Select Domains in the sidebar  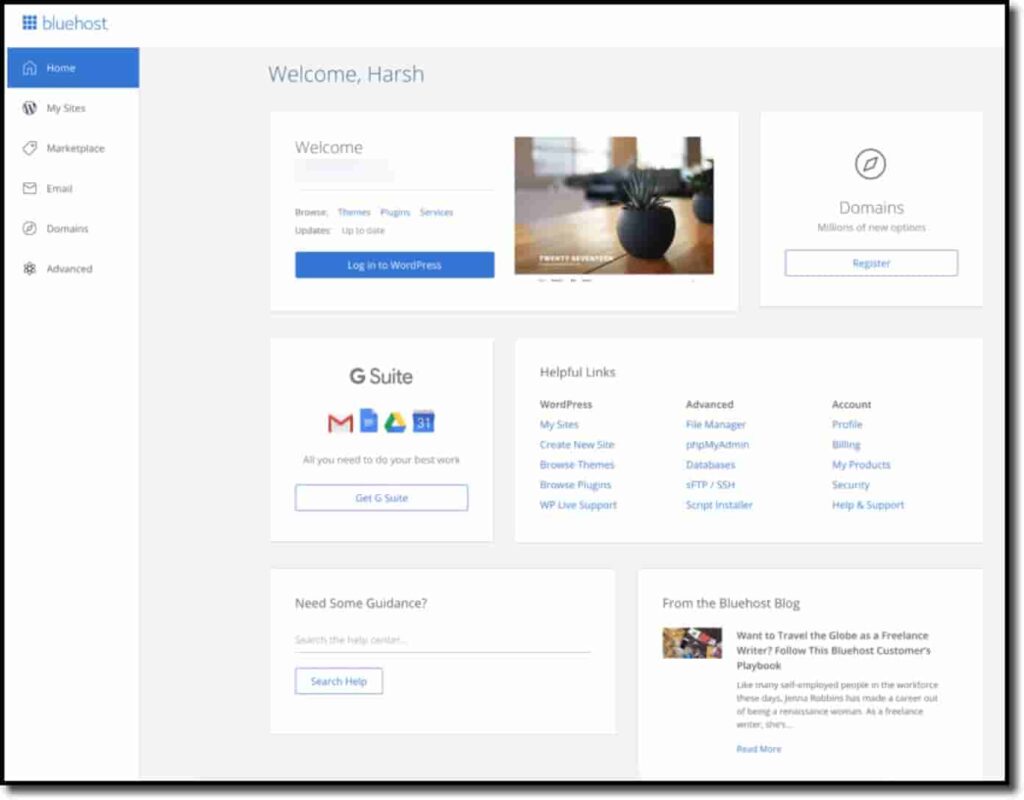[x=73, y=229]
